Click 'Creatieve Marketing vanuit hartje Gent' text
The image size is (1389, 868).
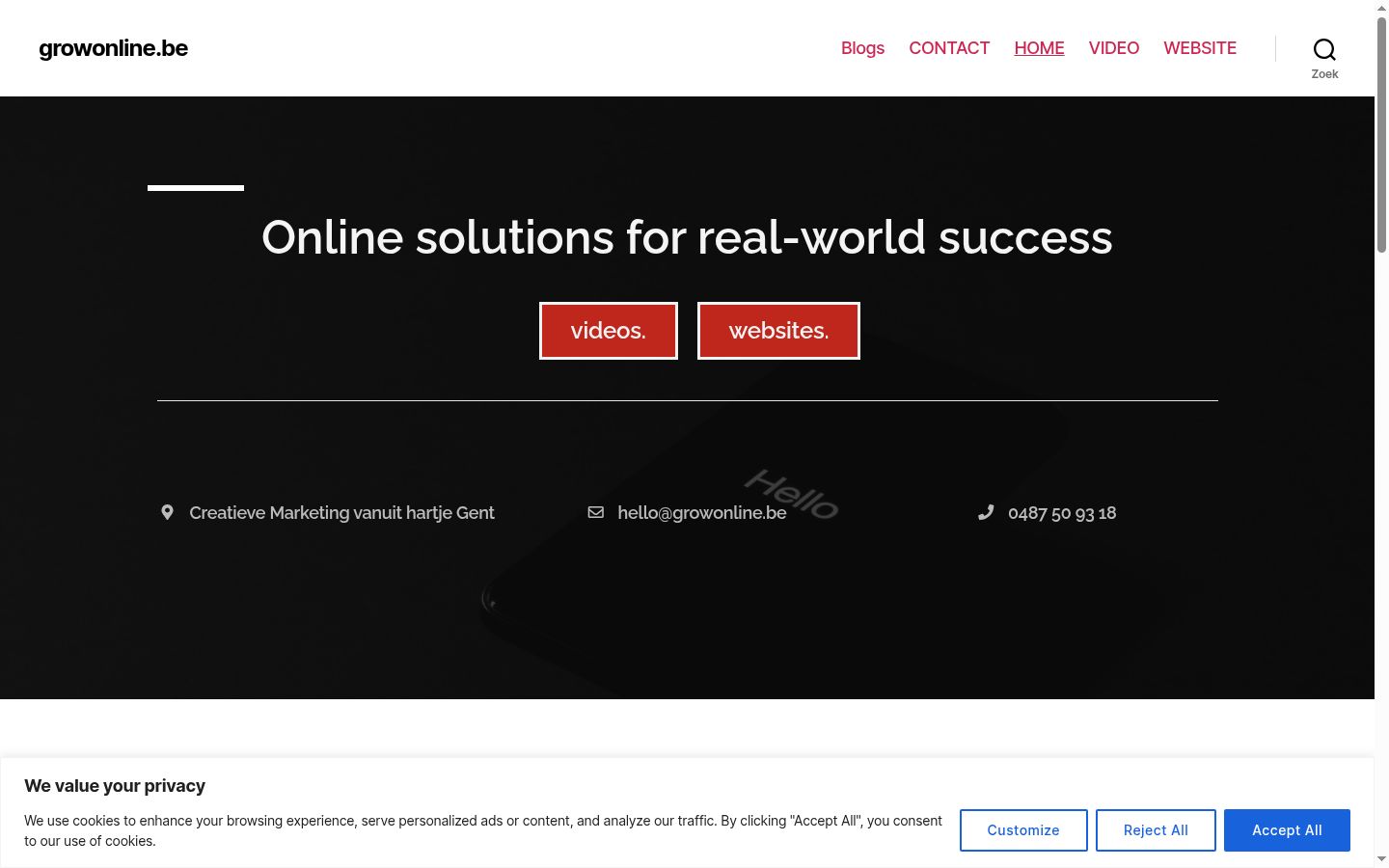click(x=341, y=513)
